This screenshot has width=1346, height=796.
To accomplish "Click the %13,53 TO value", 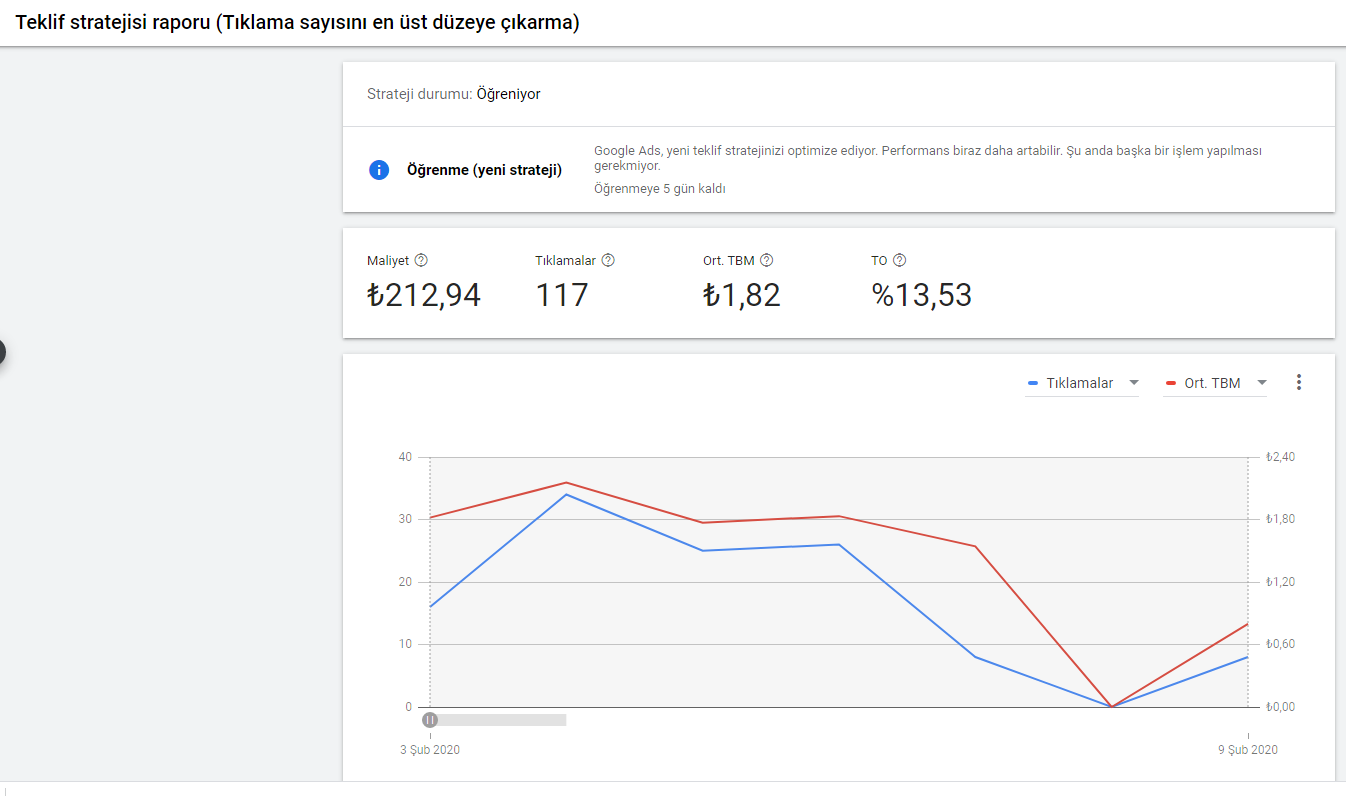I will pyautogui.click(x=921, y=295).
